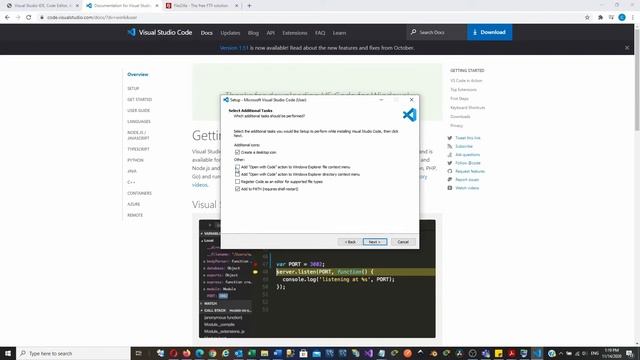The width and height of the screenshot is (640, 360).
Task: Open Extensions in the site navigation
Action: click(x=295, y=33)
